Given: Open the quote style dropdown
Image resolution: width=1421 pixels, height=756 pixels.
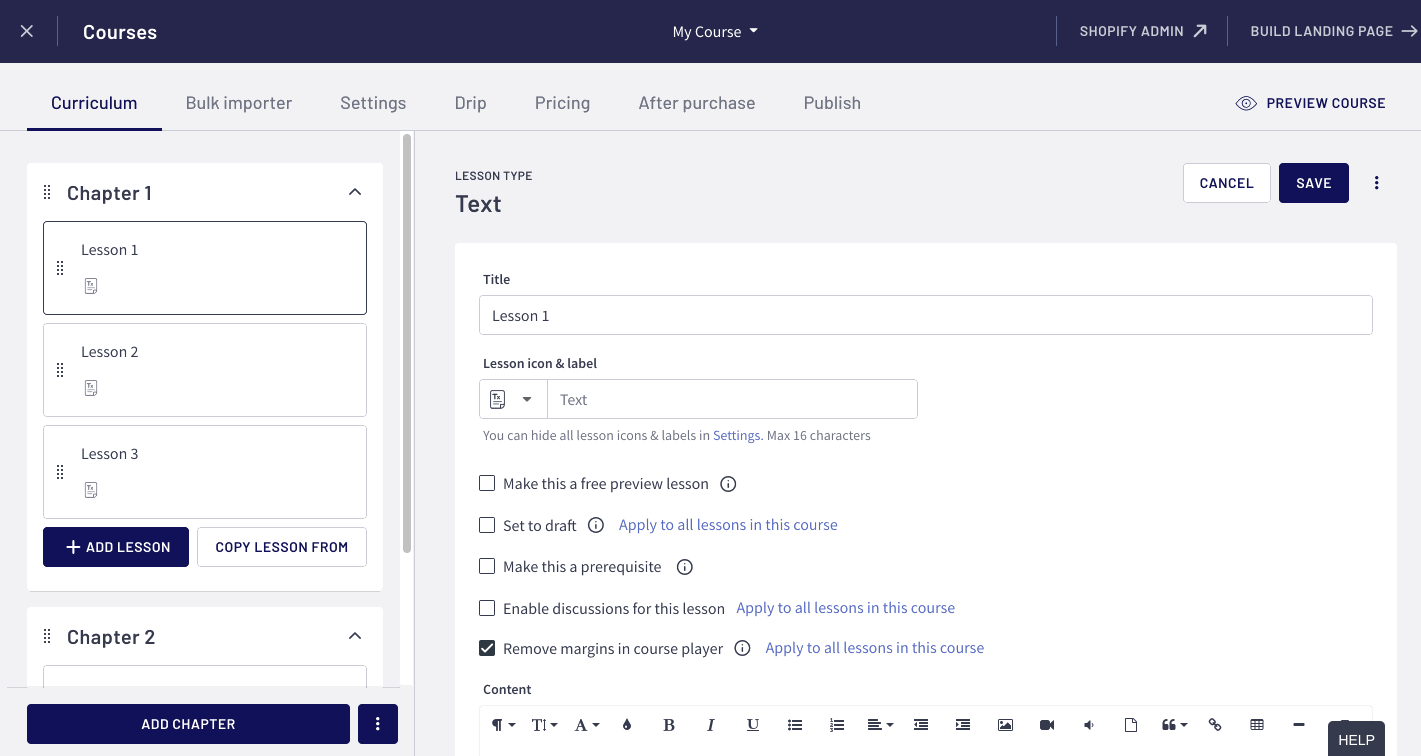Looking at the screenshot, I should (x=1174, y=725).
